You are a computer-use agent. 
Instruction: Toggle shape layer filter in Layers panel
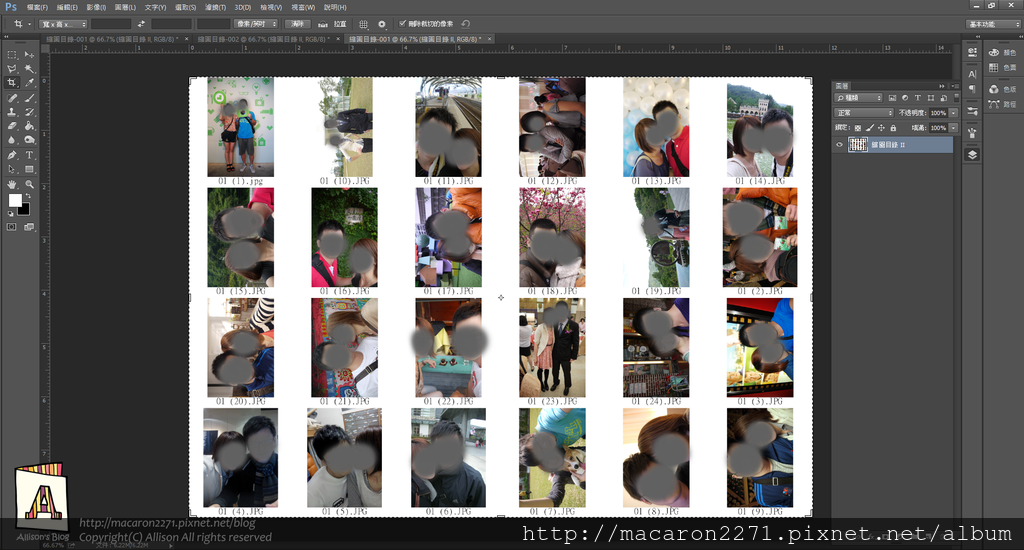tap(931, 98)
